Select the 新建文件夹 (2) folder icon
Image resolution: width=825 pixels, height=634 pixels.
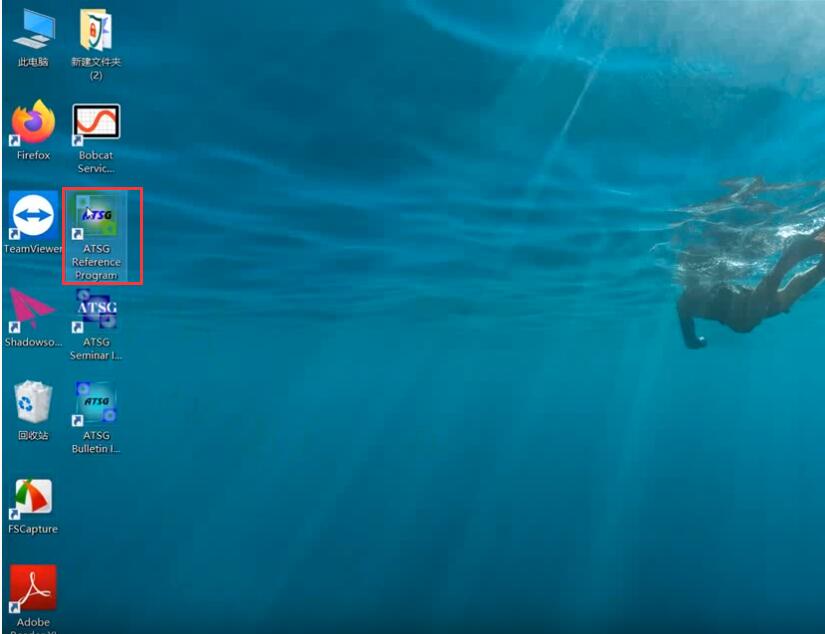click(95, 29)
